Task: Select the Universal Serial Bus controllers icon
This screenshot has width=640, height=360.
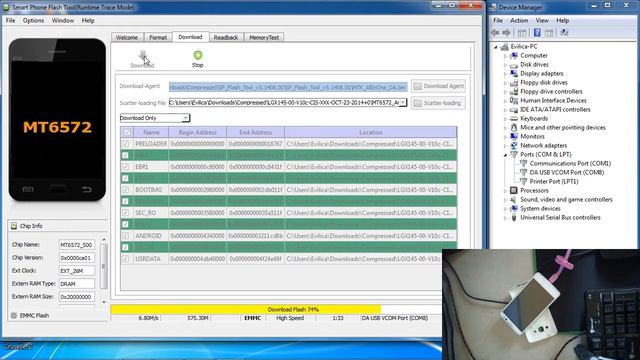Action: (514, 218)
